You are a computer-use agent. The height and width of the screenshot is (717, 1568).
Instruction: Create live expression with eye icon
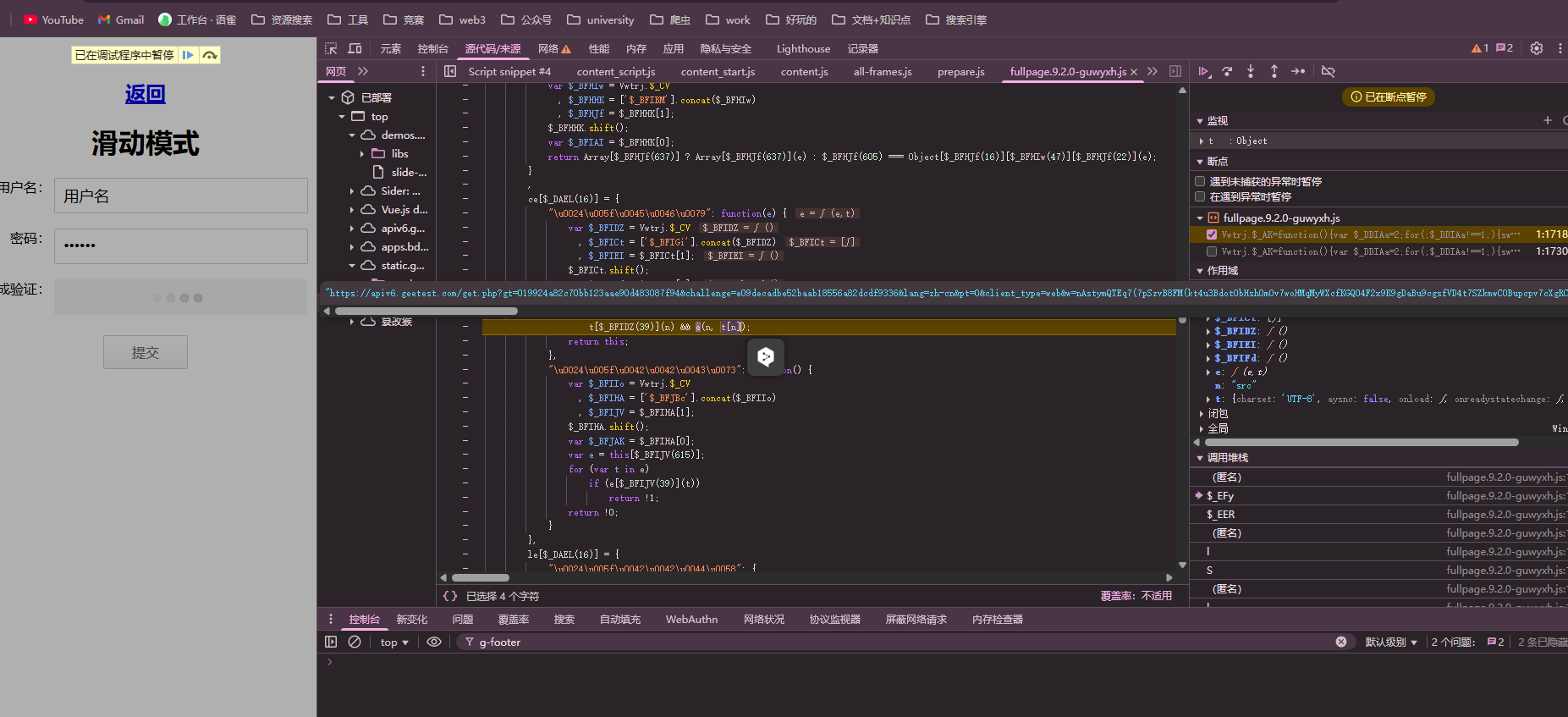click(x=434, y=642)
